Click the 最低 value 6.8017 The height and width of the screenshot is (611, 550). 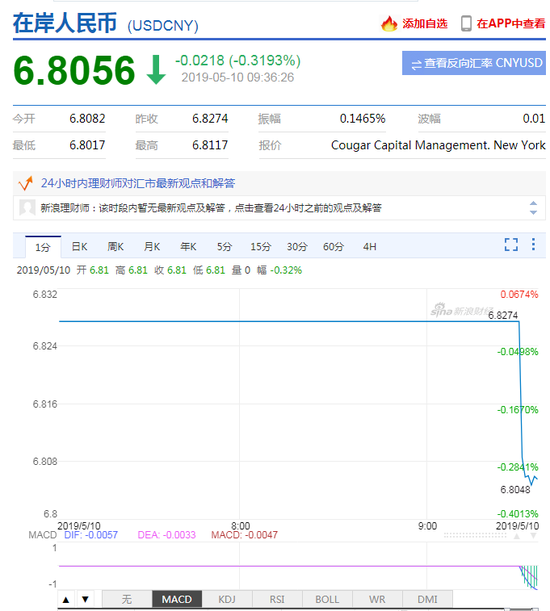point(87,145)
